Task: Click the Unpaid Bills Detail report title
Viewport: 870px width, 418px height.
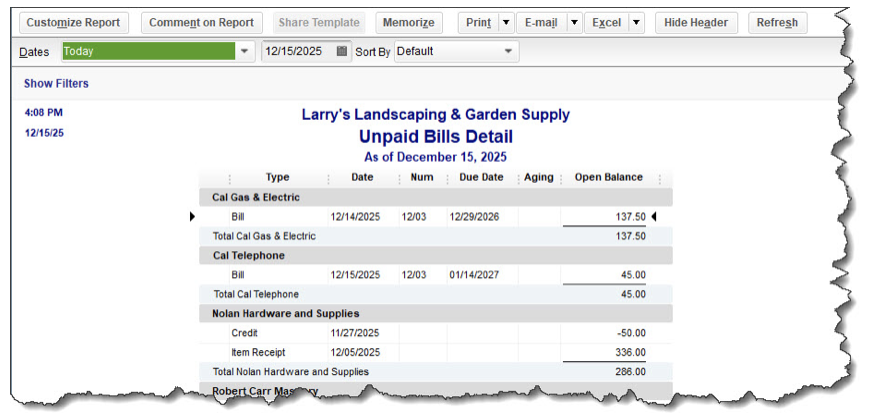Action: [436, 137]
